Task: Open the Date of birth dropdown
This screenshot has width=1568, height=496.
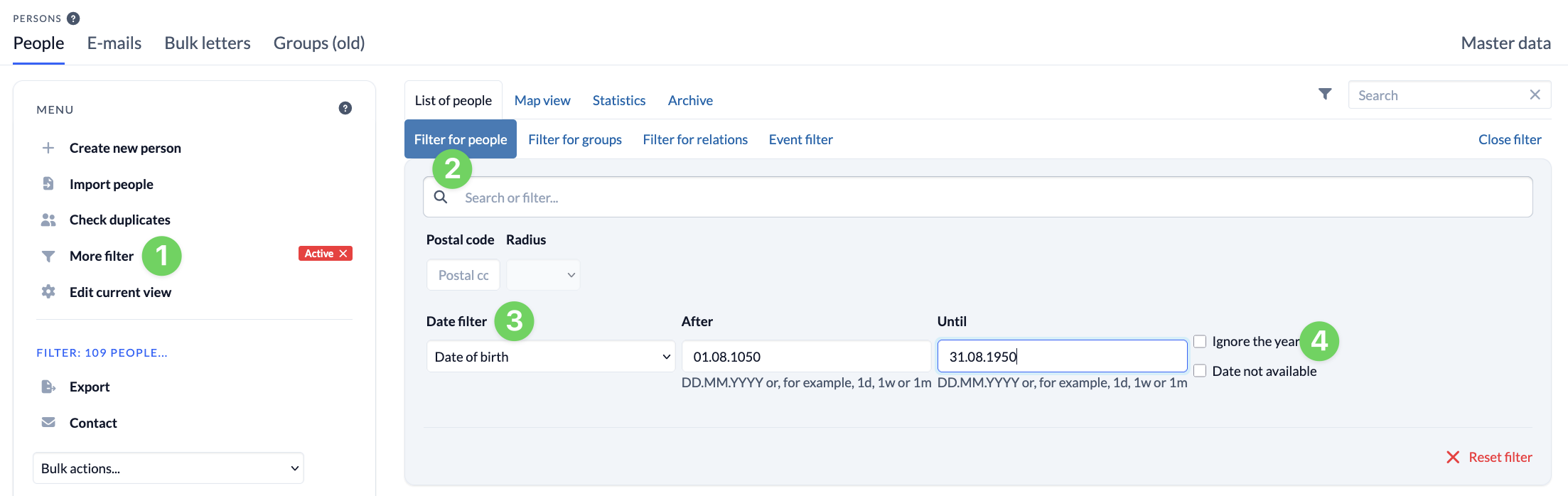Action: 551,356
